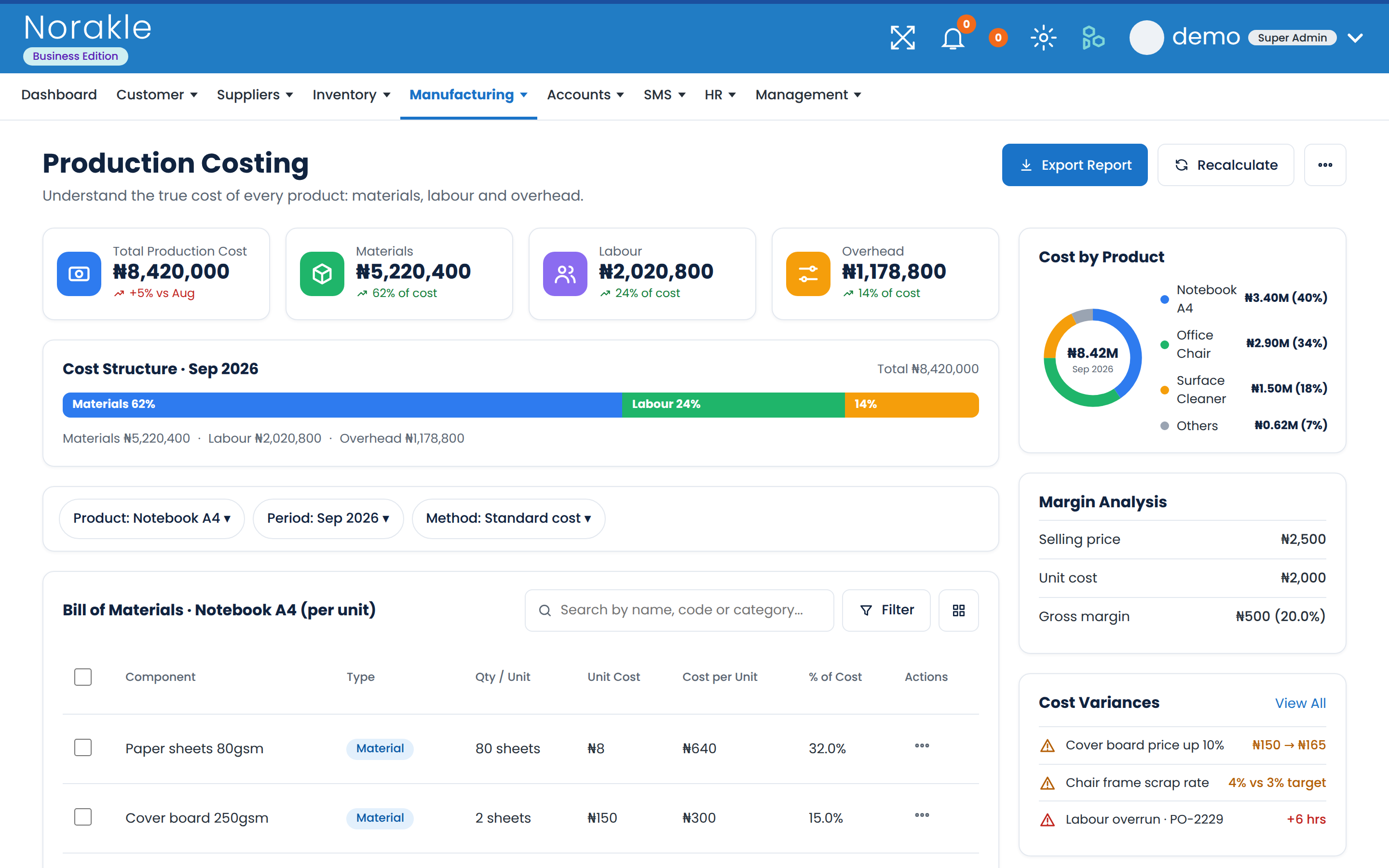Image resolution: width=1389 pixels, height=868 pixels.
Task: Focus the search by name, code or category field
Action: click(x=679, y=610)
